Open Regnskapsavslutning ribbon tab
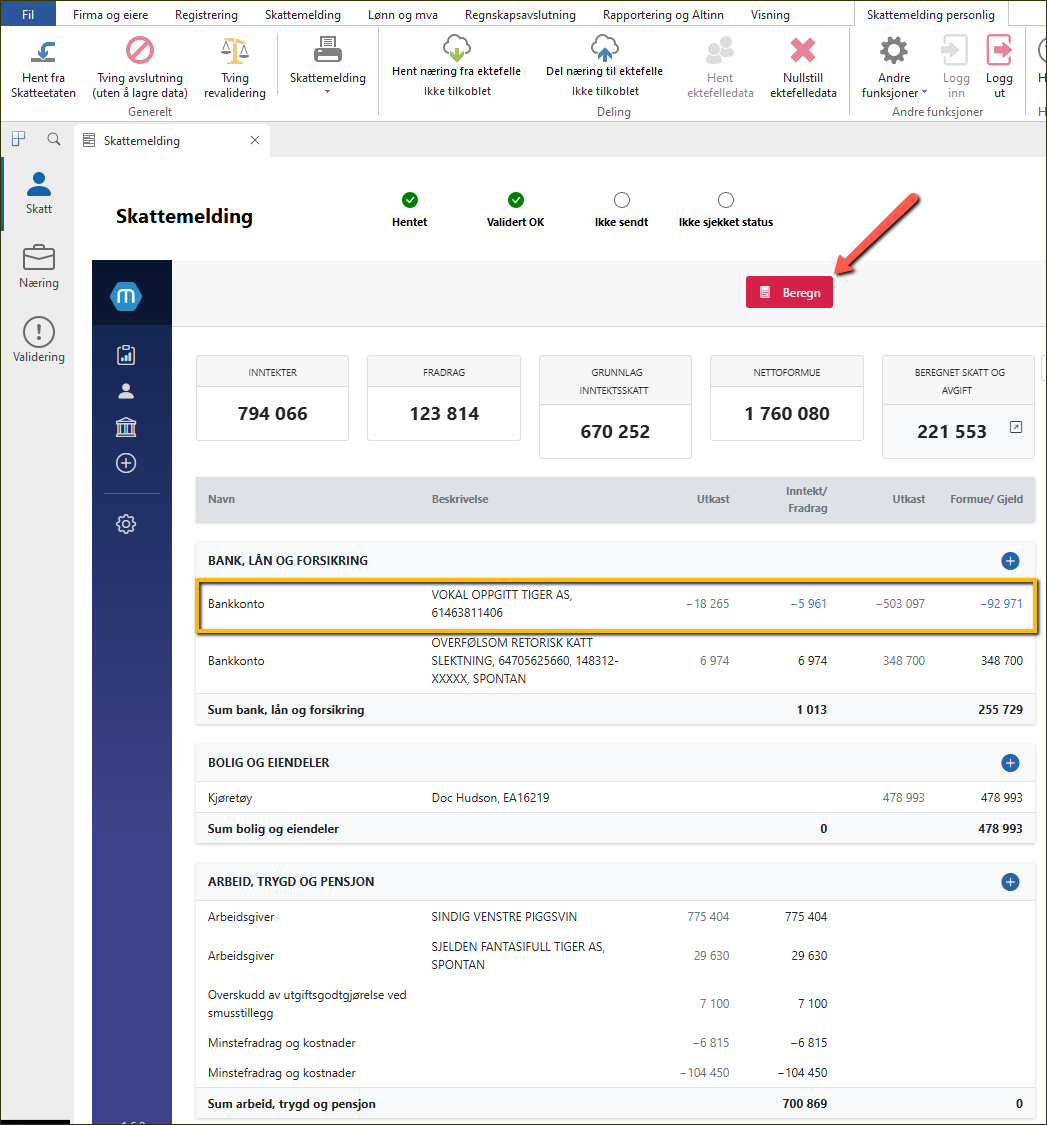1047x1125 pixels. 520,14
